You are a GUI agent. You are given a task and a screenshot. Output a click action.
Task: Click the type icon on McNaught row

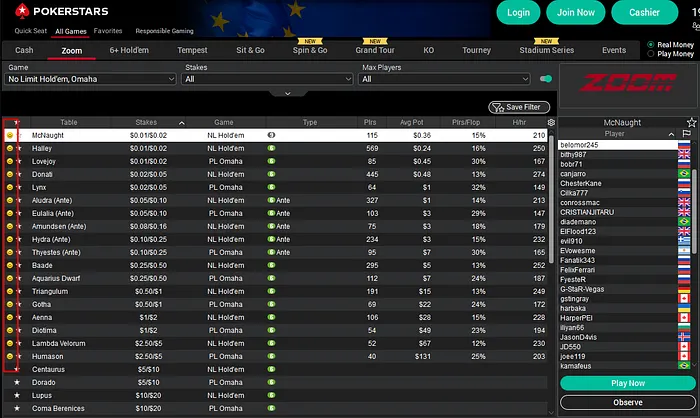[x=271, y=135]
